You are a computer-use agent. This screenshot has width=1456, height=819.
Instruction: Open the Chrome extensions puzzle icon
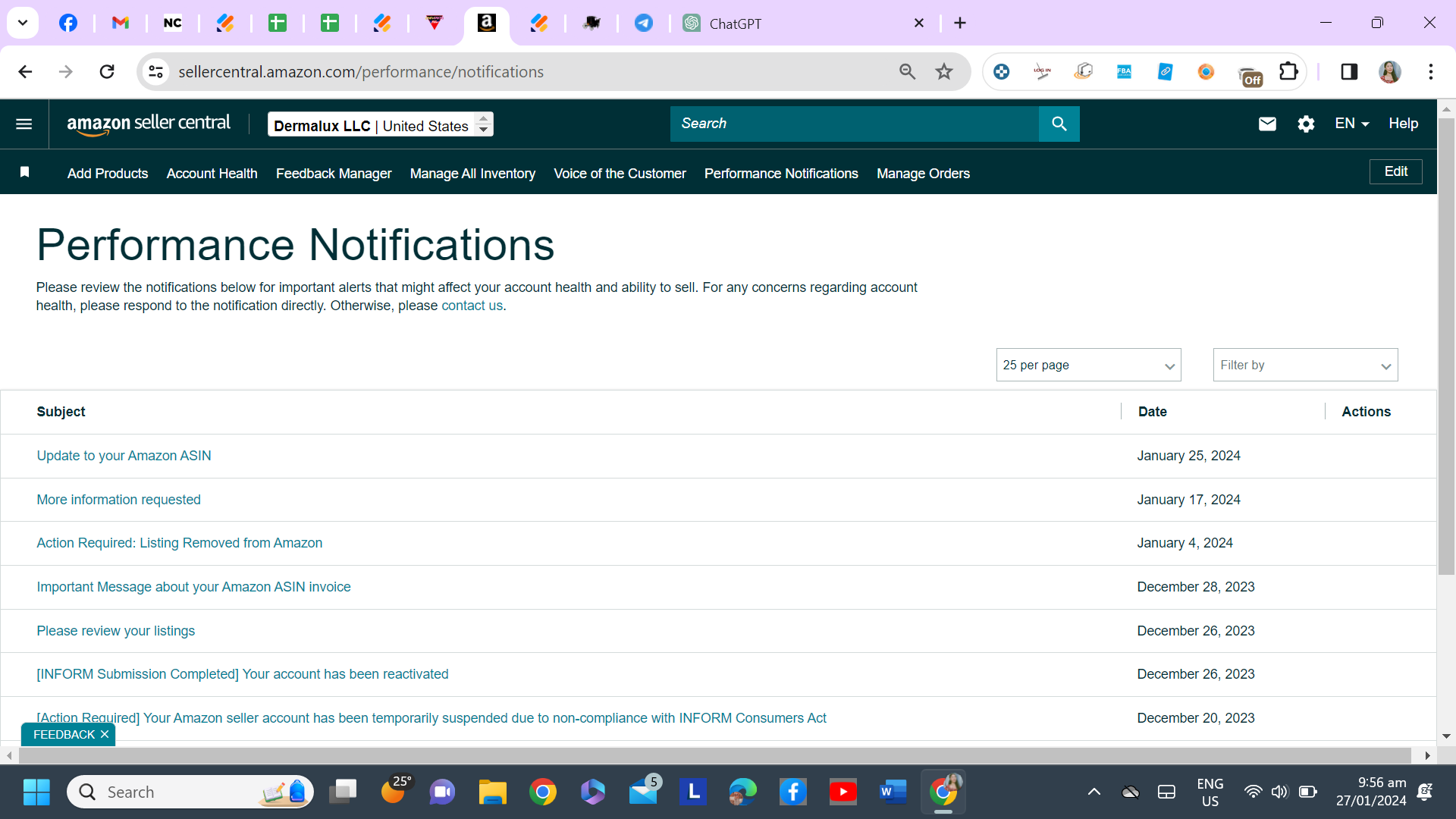(1288, 72)
